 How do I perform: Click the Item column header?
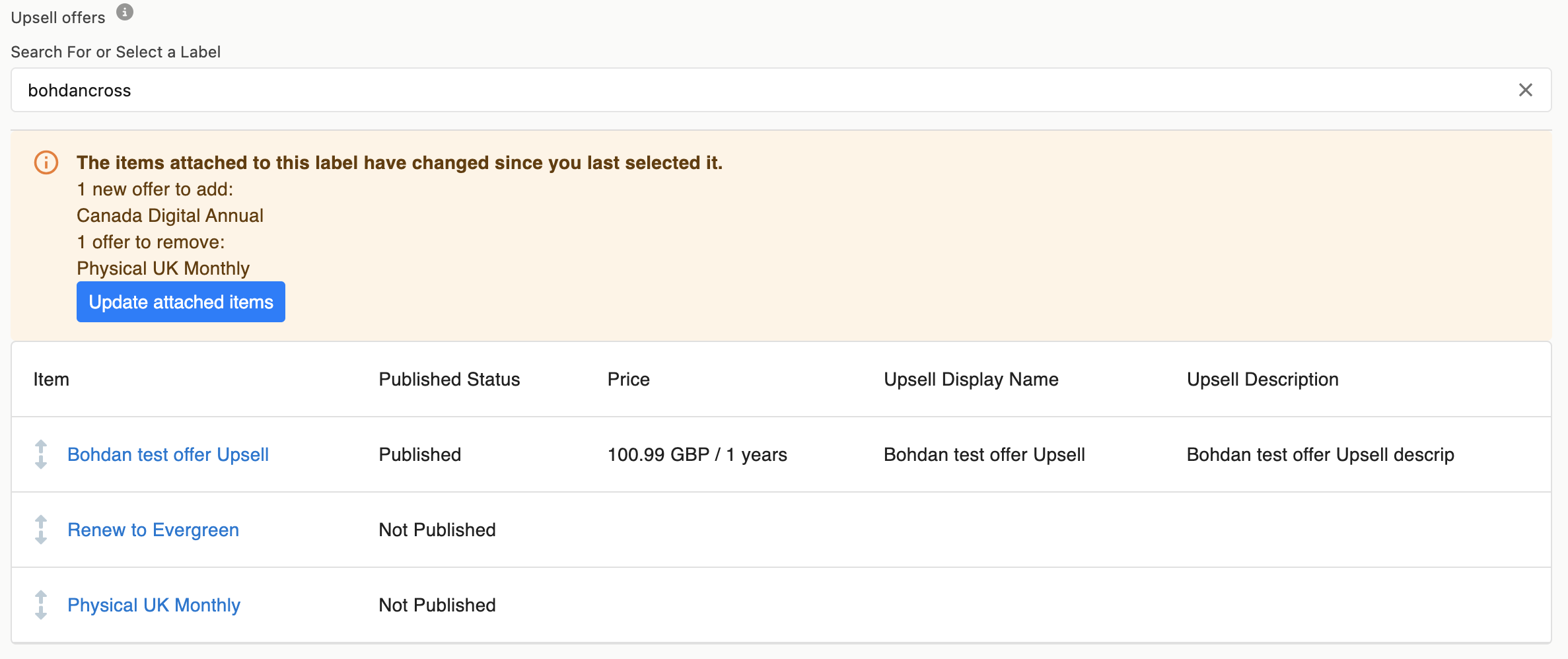(52, 379)
